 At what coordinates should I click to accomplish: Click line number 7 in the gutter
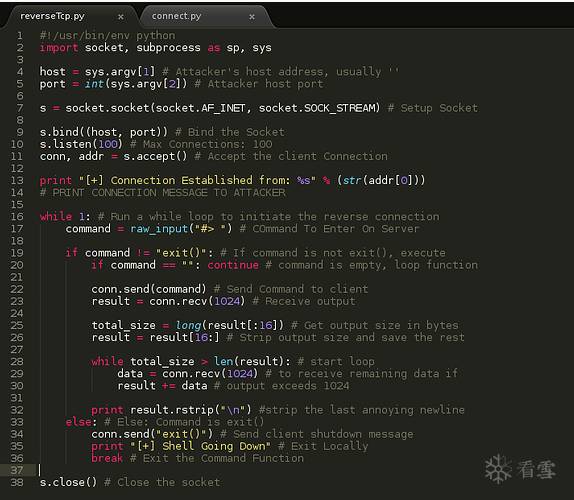pos(20,108)
